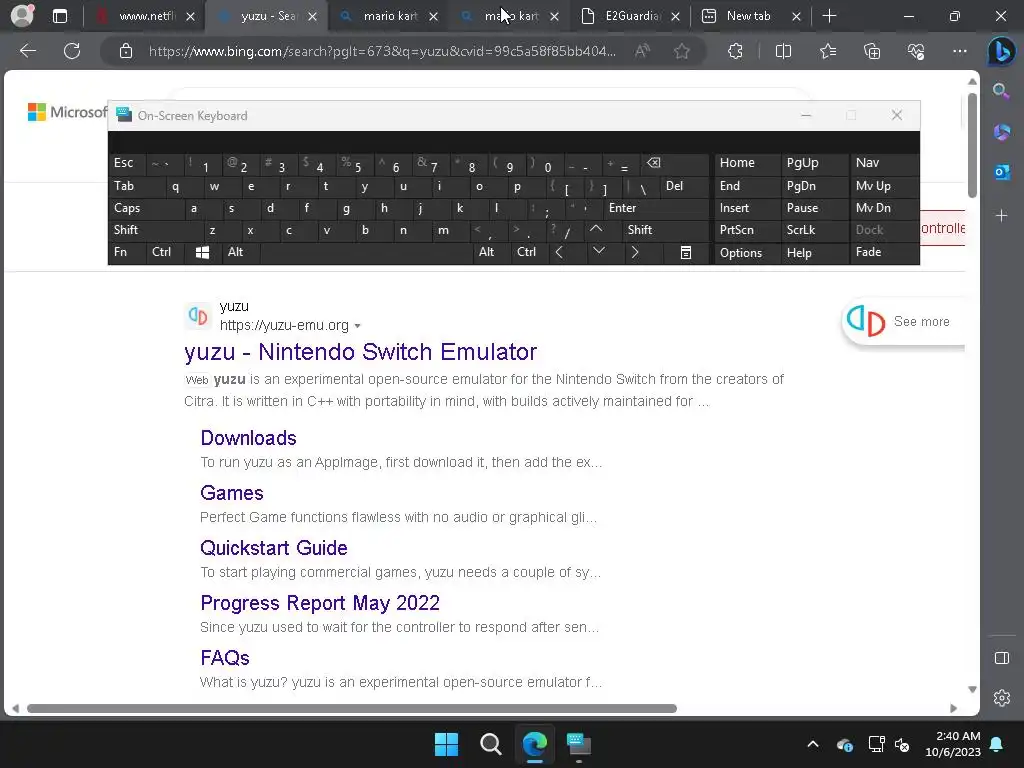
Task: Open Progress Report May 2022 link
Action: click(320, 603)
